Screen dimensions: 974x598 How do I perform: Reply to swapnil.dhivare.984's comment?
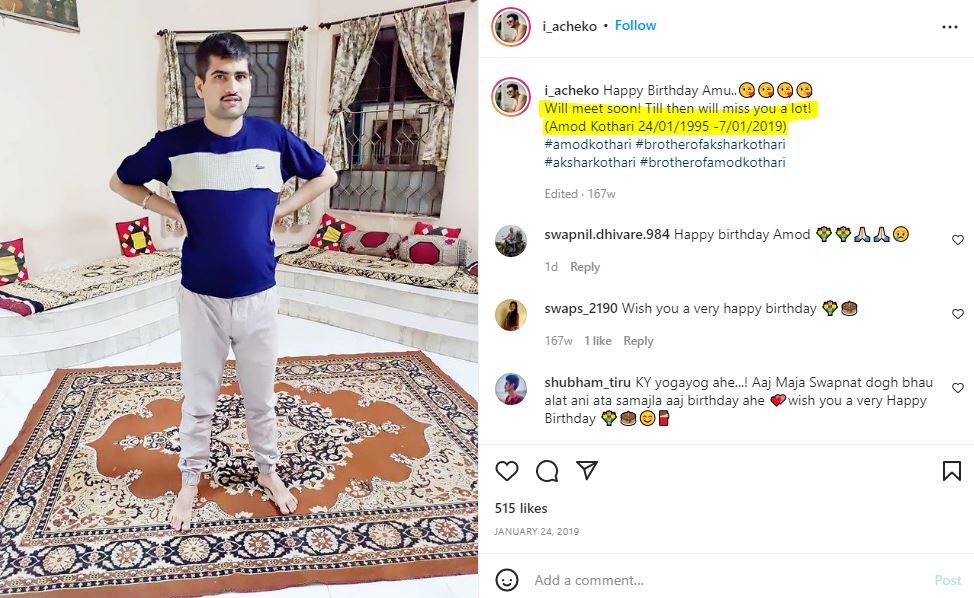[585, 267]
